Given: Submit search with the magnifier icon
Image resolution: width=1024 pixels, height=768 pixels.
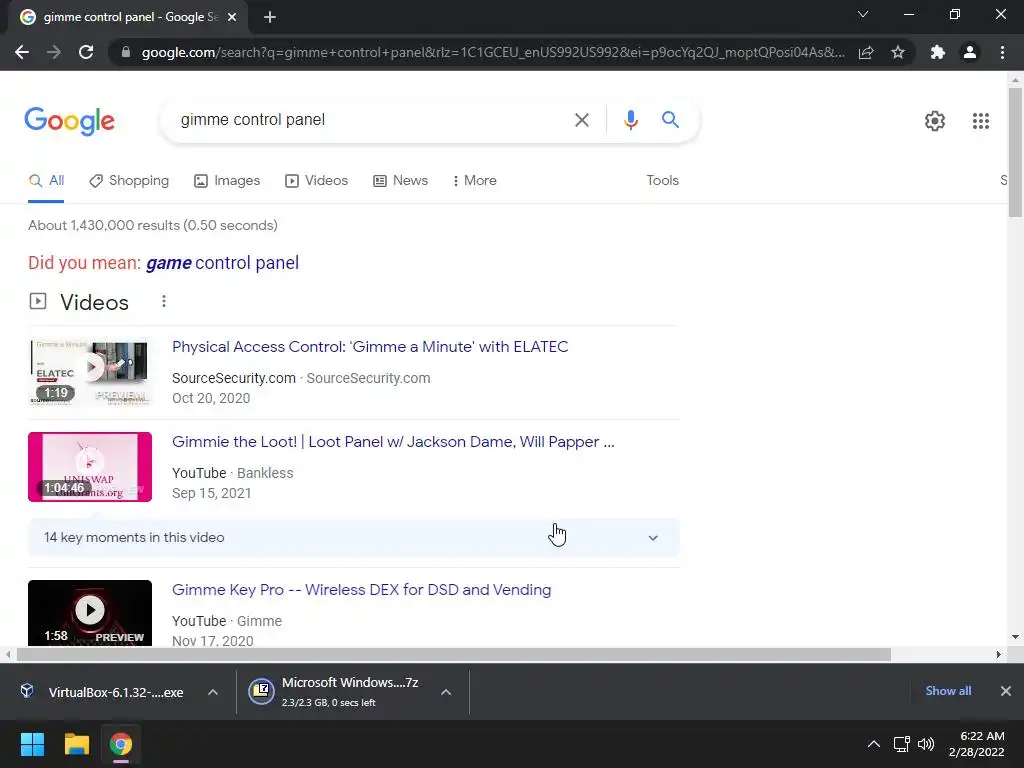Looking at the screenshot, I should tap(670, 120).
